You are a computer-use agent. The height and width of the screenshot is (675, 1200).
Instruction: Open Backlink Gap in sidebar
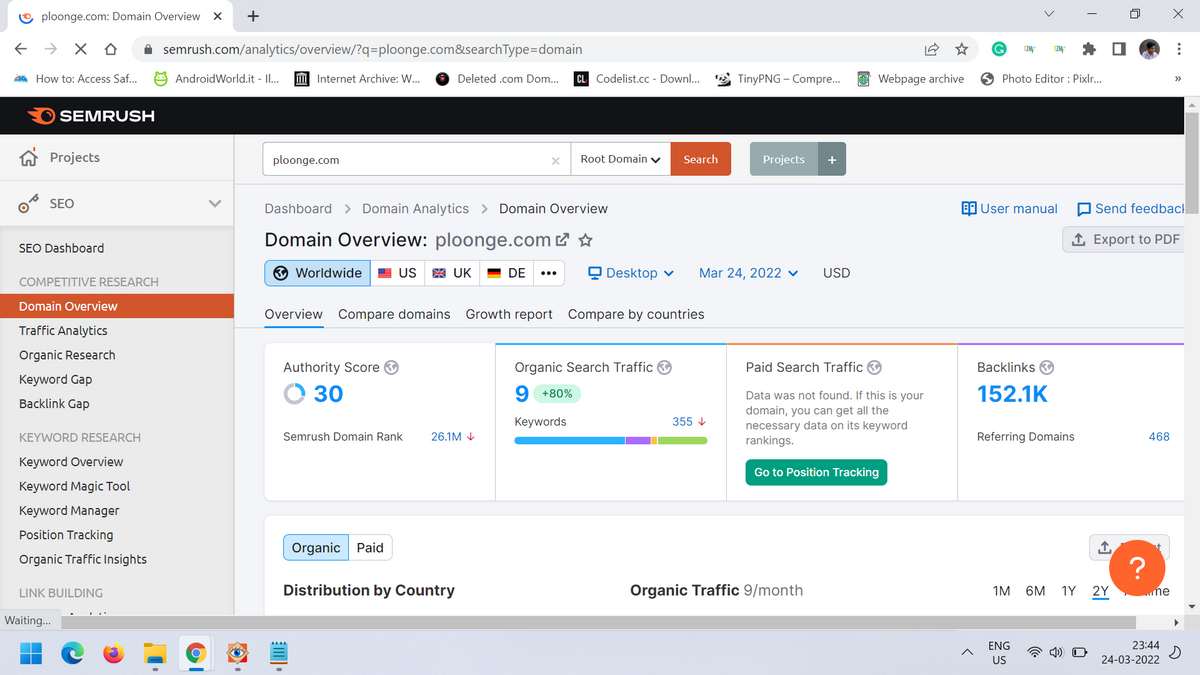[x=54, y=404]
